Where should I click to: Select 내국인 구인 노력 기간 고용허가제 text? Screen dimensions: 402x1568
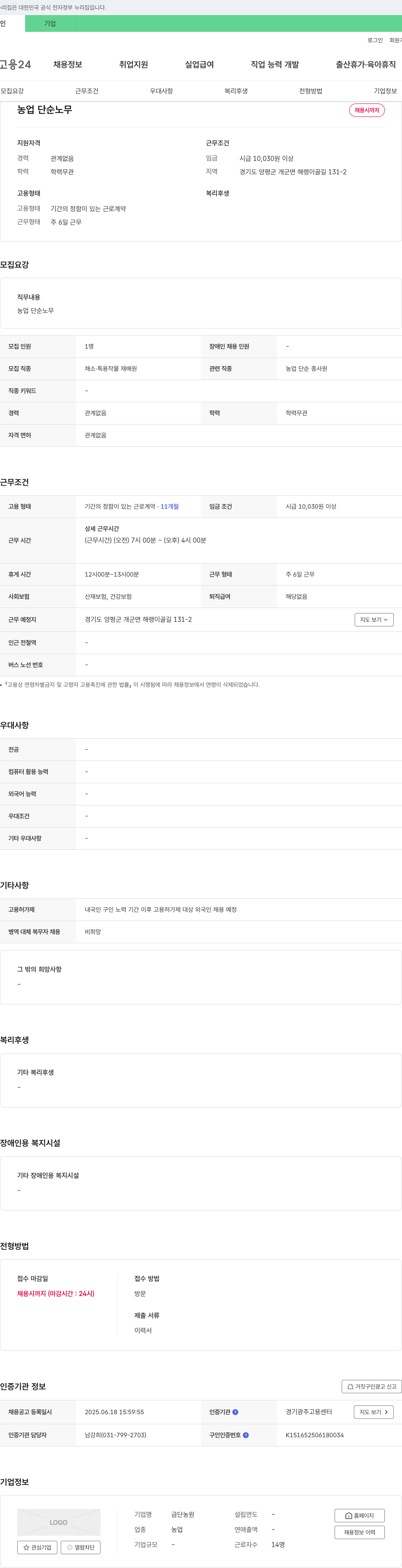point(160,910)
